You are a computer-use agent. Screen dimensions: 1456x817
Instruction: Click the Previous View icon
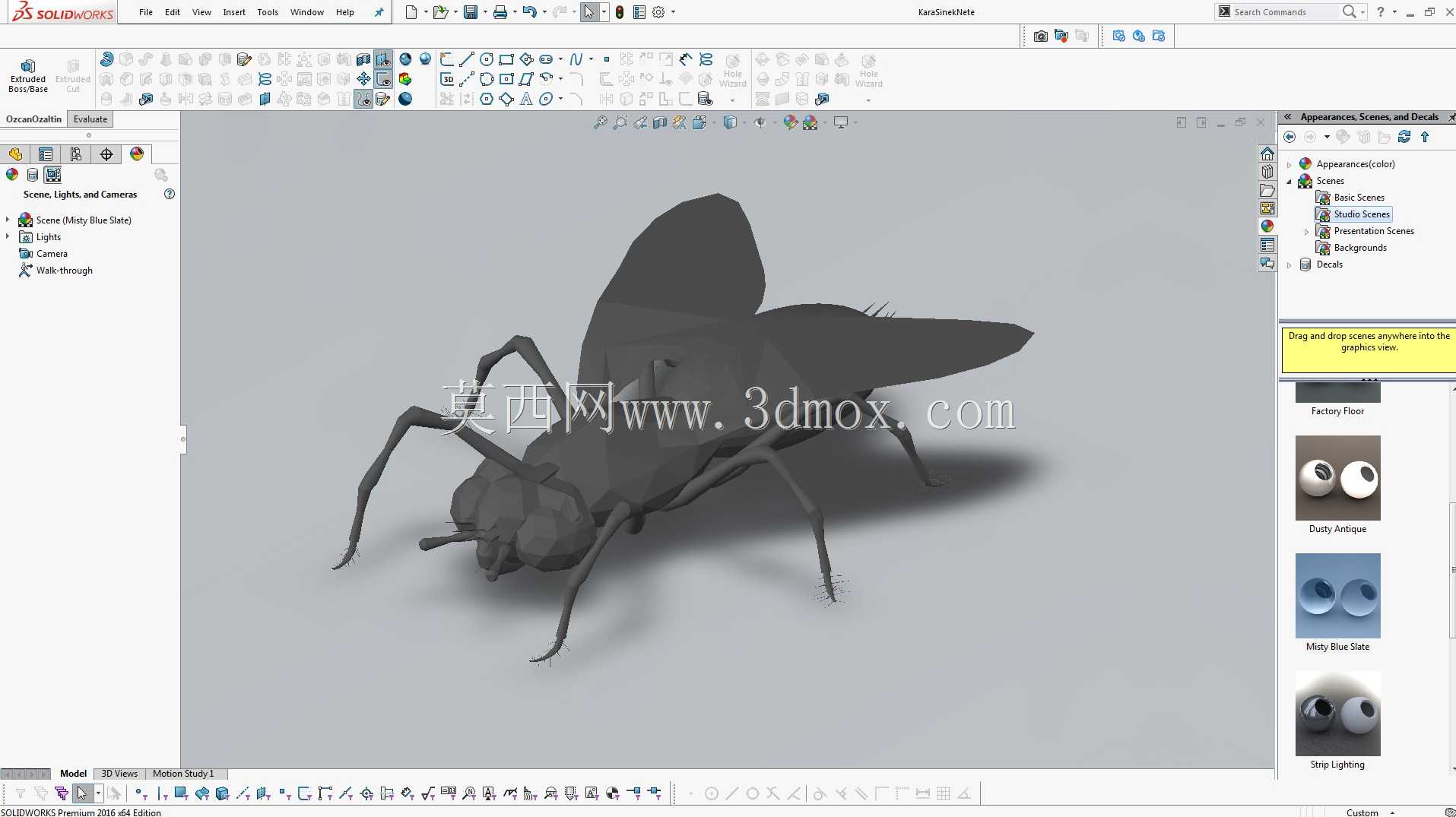pos(640,122)
